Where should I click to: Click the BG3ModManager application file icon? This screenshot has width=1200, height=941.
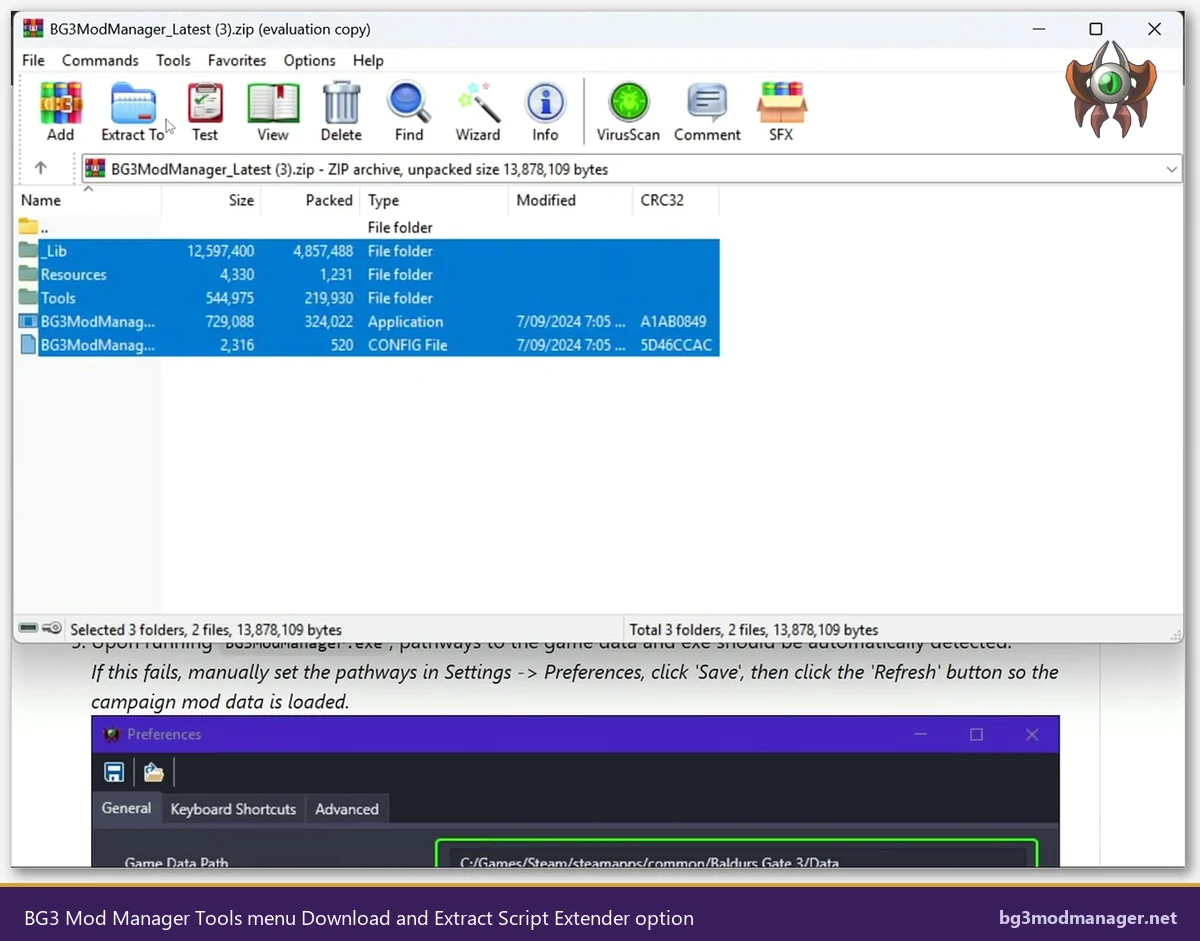coord(28,322)
